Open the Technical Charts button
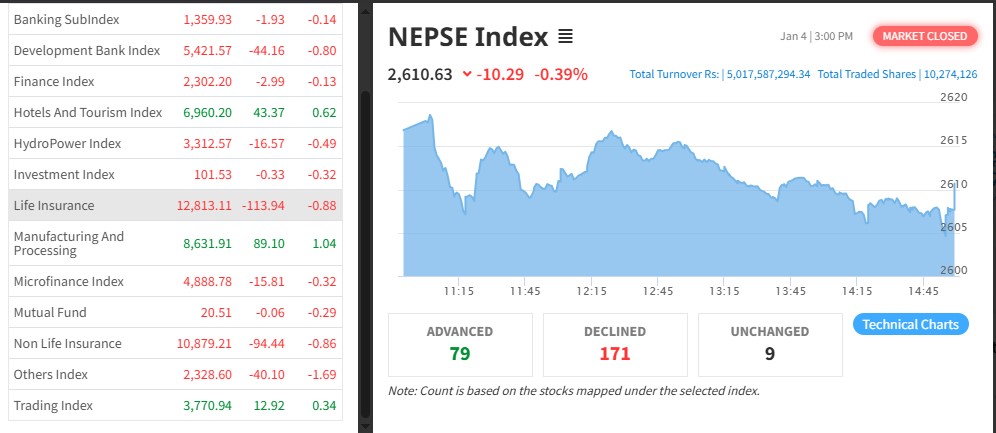The image size is (996, 433). click(x=910, y=324)
